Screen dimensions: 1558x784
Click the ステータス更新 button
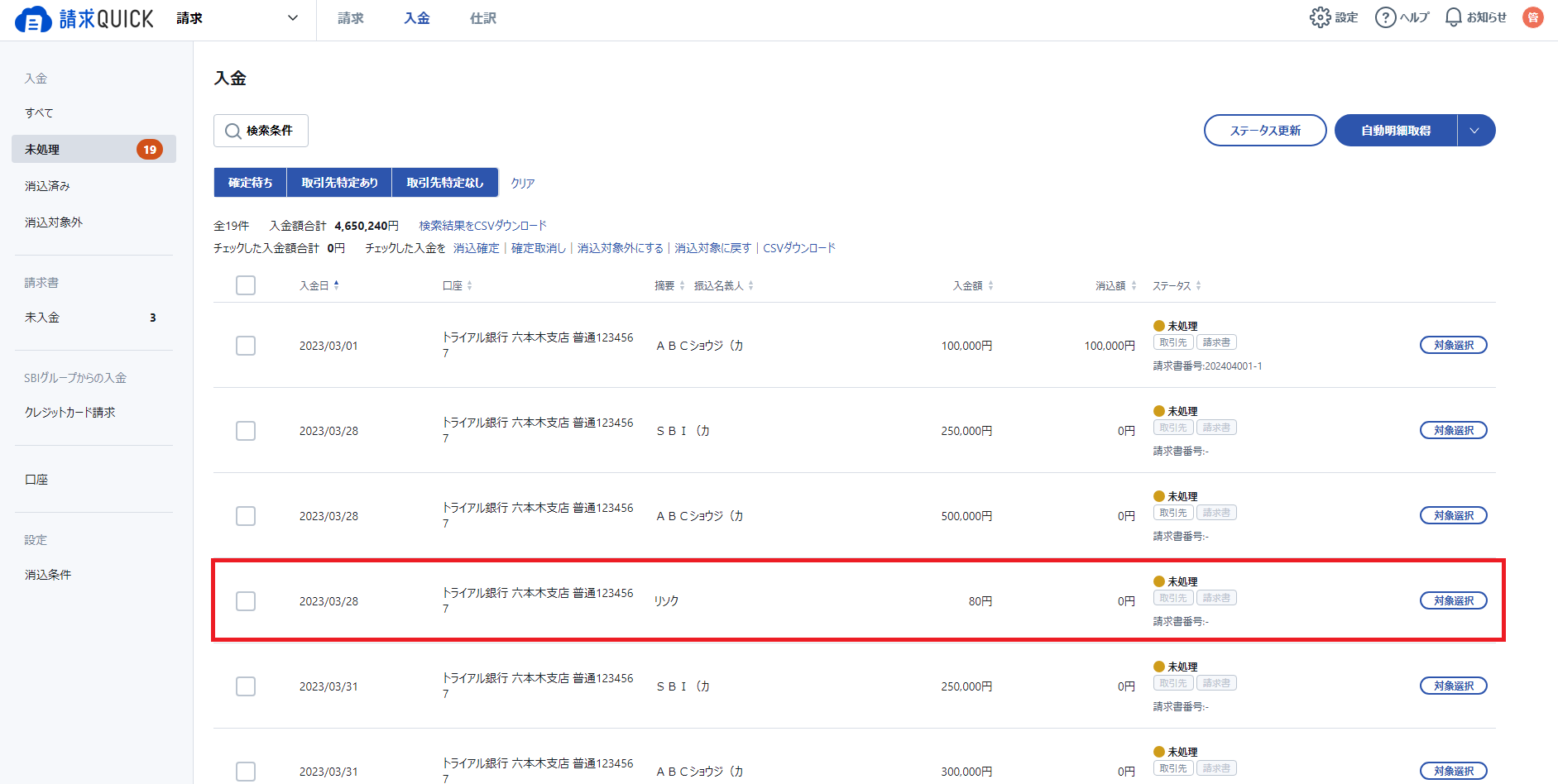[1265, 131]
